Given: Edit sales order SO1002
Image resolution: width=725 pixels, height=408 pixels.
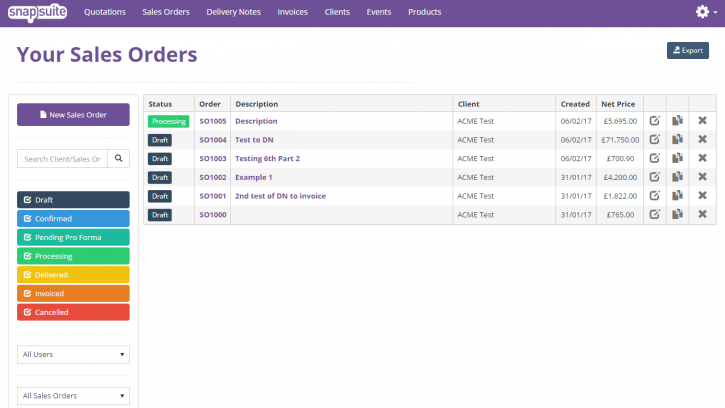Looking at the screenshot, I should (x=654, y=177).
